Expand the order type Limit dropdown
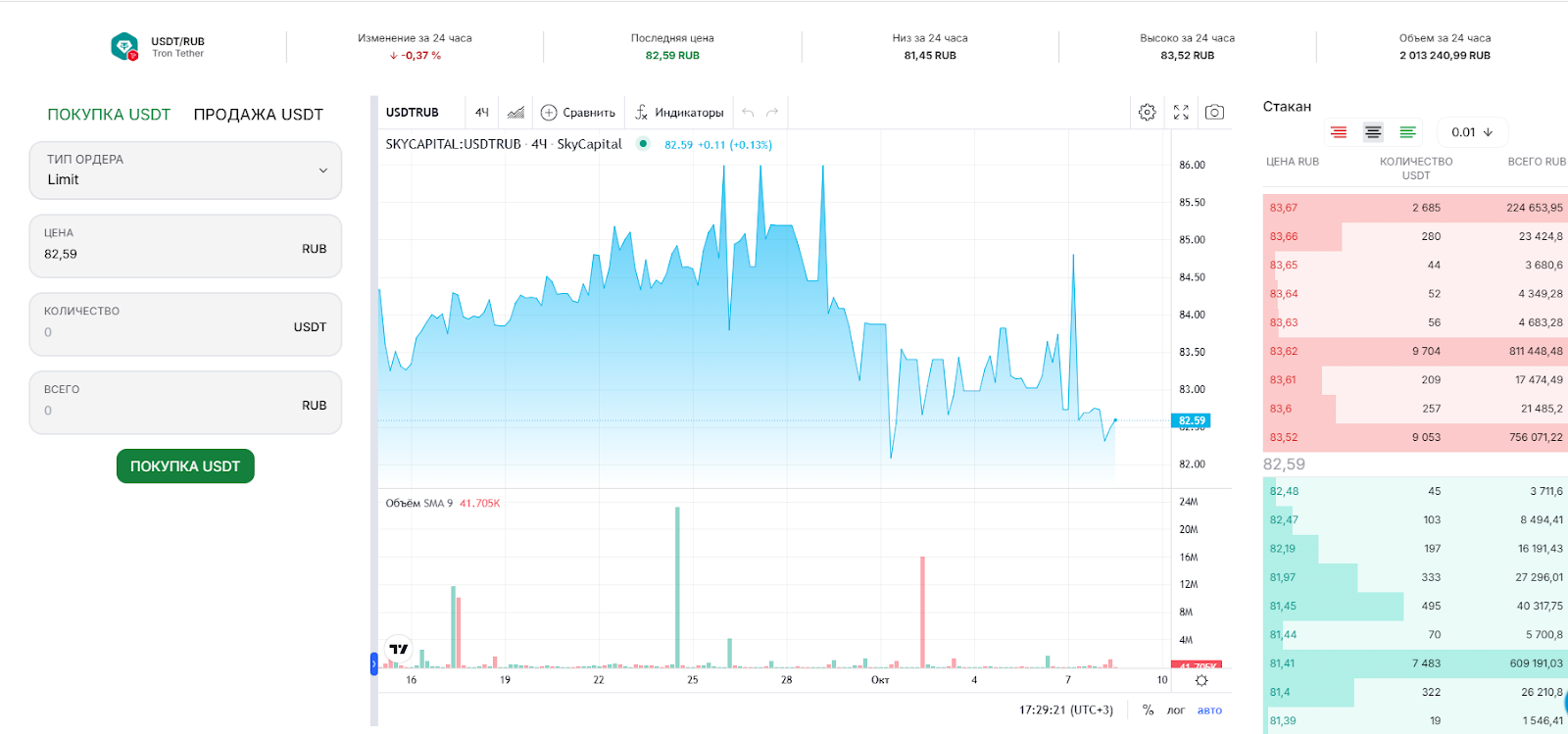Image resolution: width=1568 pixels, height=734 pixels. [x=185, y=171]
